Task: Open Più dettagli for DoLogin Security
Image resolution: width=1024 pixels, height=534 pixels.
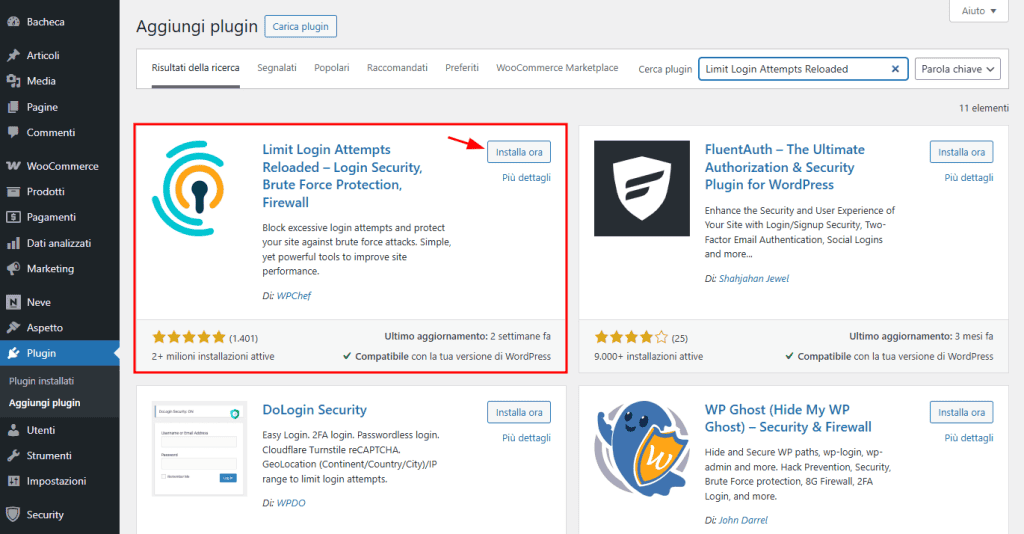Action: tap(526, 438)
